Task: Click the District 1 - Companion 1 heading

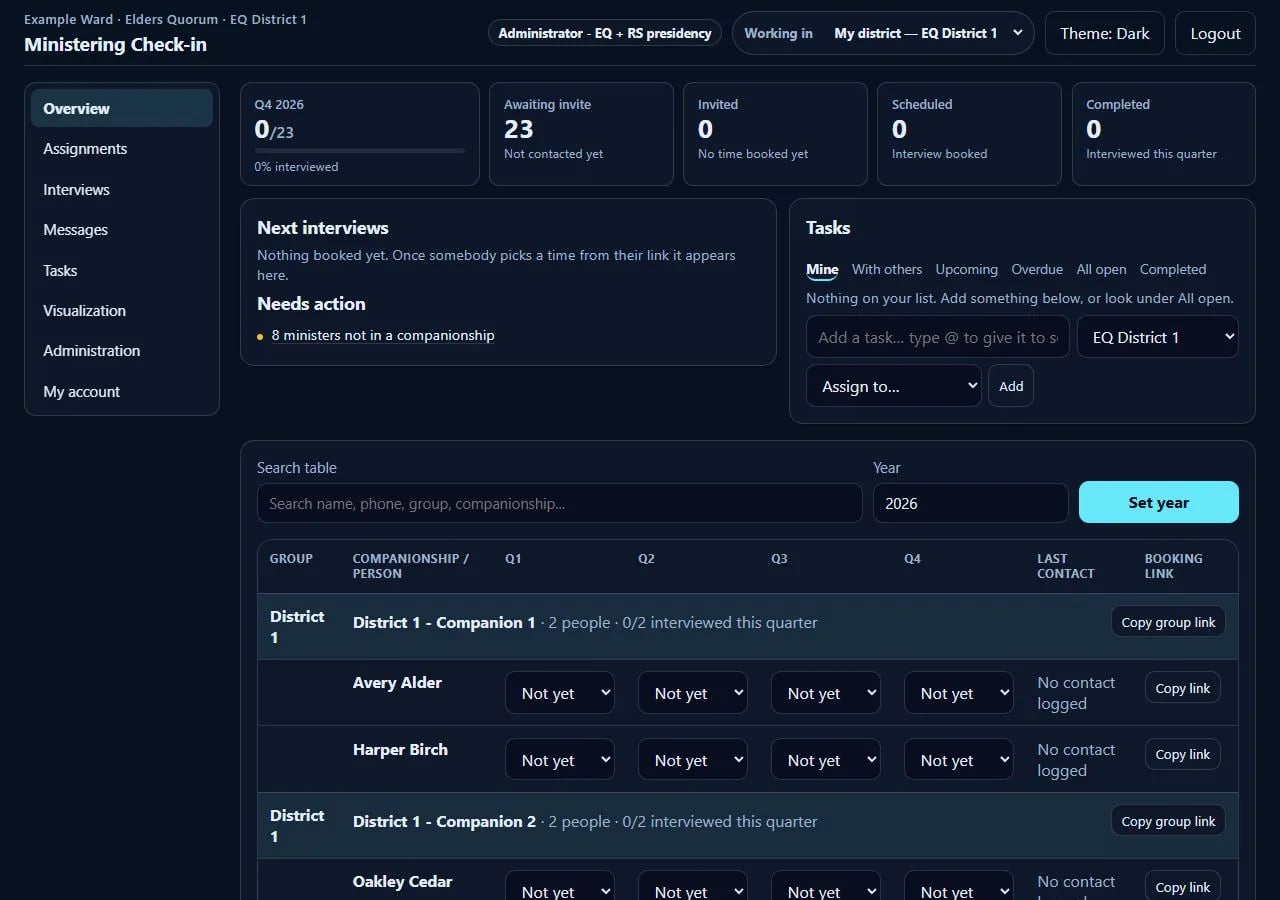Action: pos(444,622)
